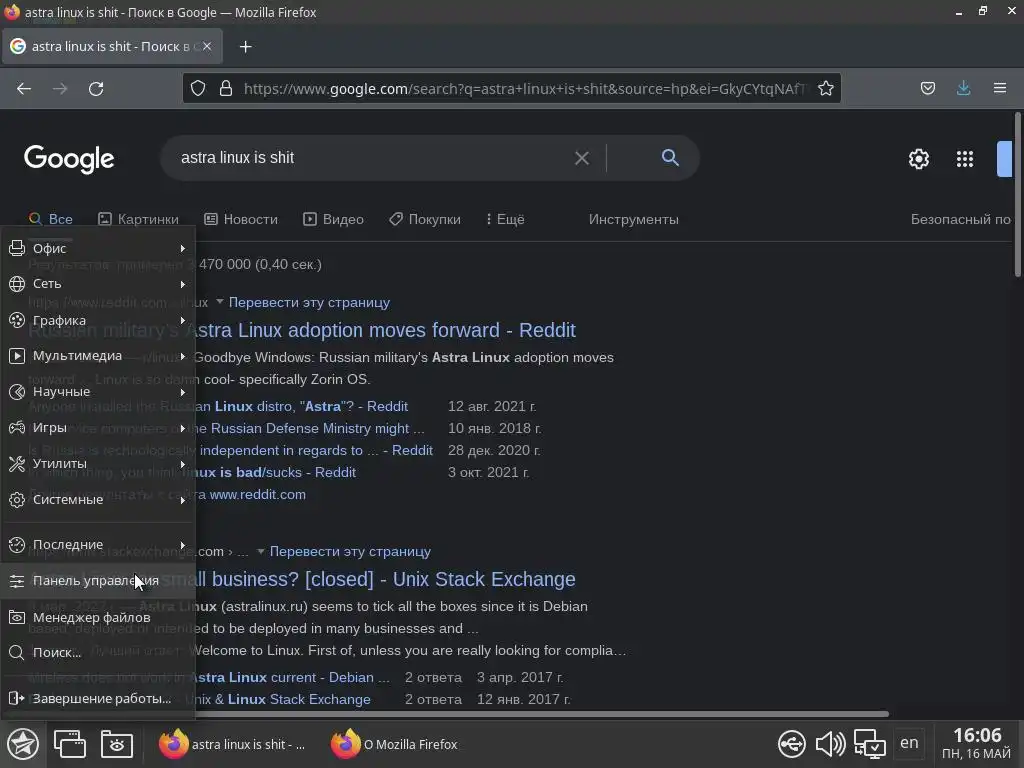
Task: Open Google quick settings gear
Action: (x=919, y=159)
